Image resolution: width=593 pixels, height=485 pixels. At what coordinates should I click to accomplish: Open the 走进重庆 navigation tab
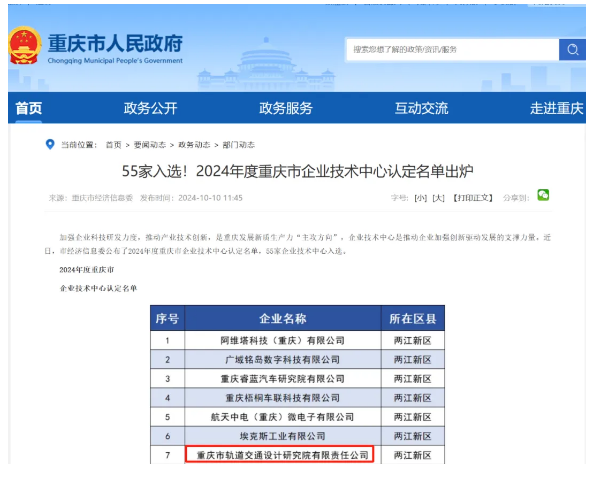[x=557, y=108]
